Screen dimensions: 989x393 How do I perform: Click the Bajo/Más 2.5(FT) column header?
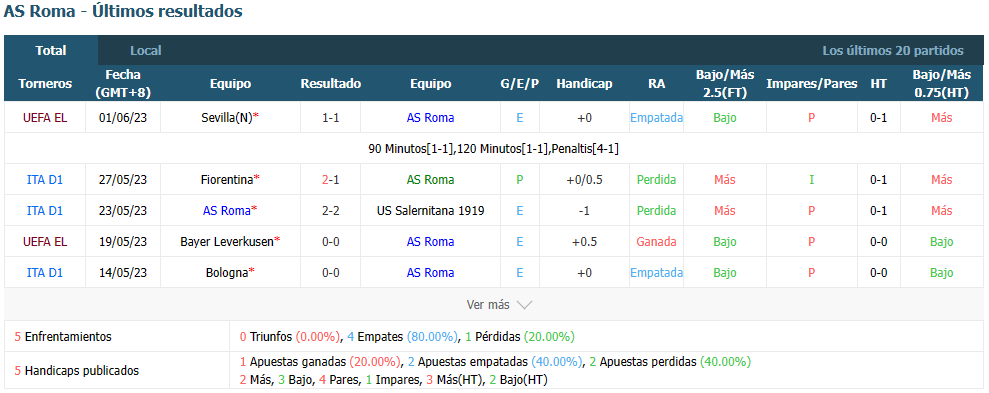pyautogui.click(x=725, y=83)
